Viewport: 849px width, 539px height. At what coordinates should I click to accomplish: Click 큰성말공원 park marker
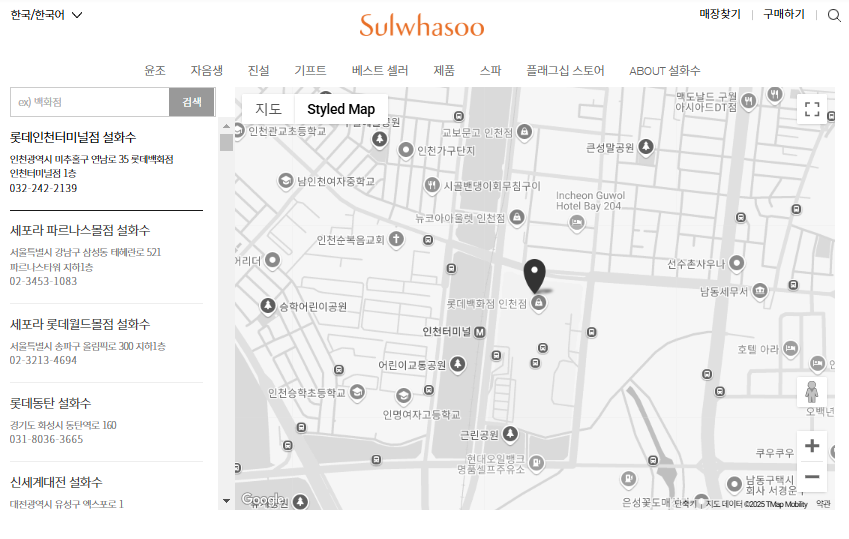645,147
